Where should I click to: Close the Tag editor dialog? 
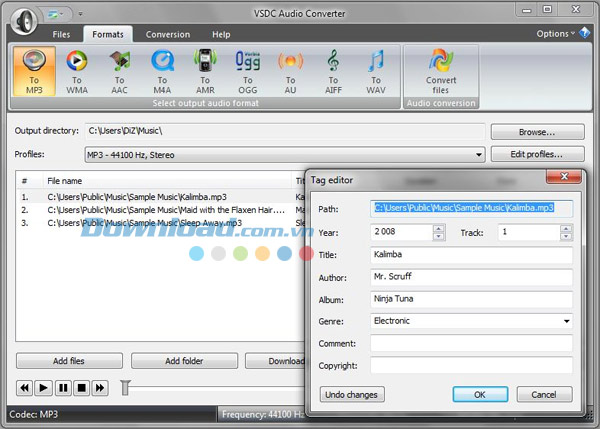(564, 176)
